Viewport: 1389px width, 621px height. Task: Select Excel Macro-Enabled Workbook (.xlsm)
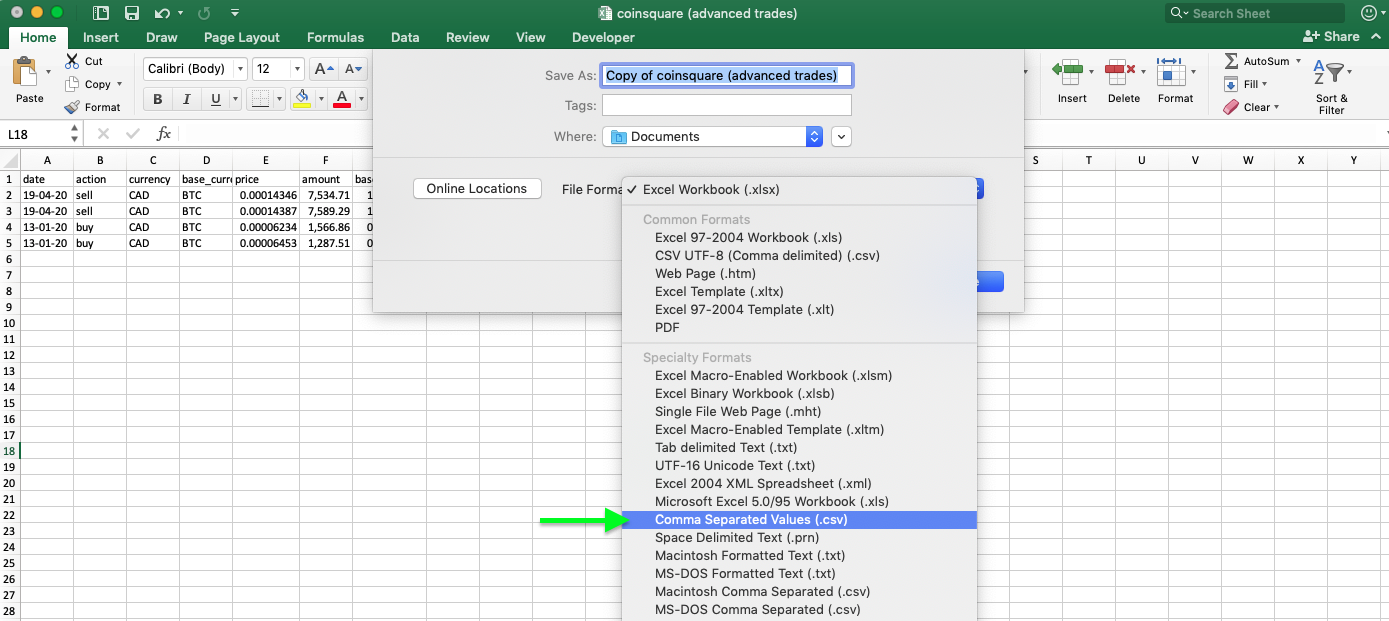tap(799, 376)
